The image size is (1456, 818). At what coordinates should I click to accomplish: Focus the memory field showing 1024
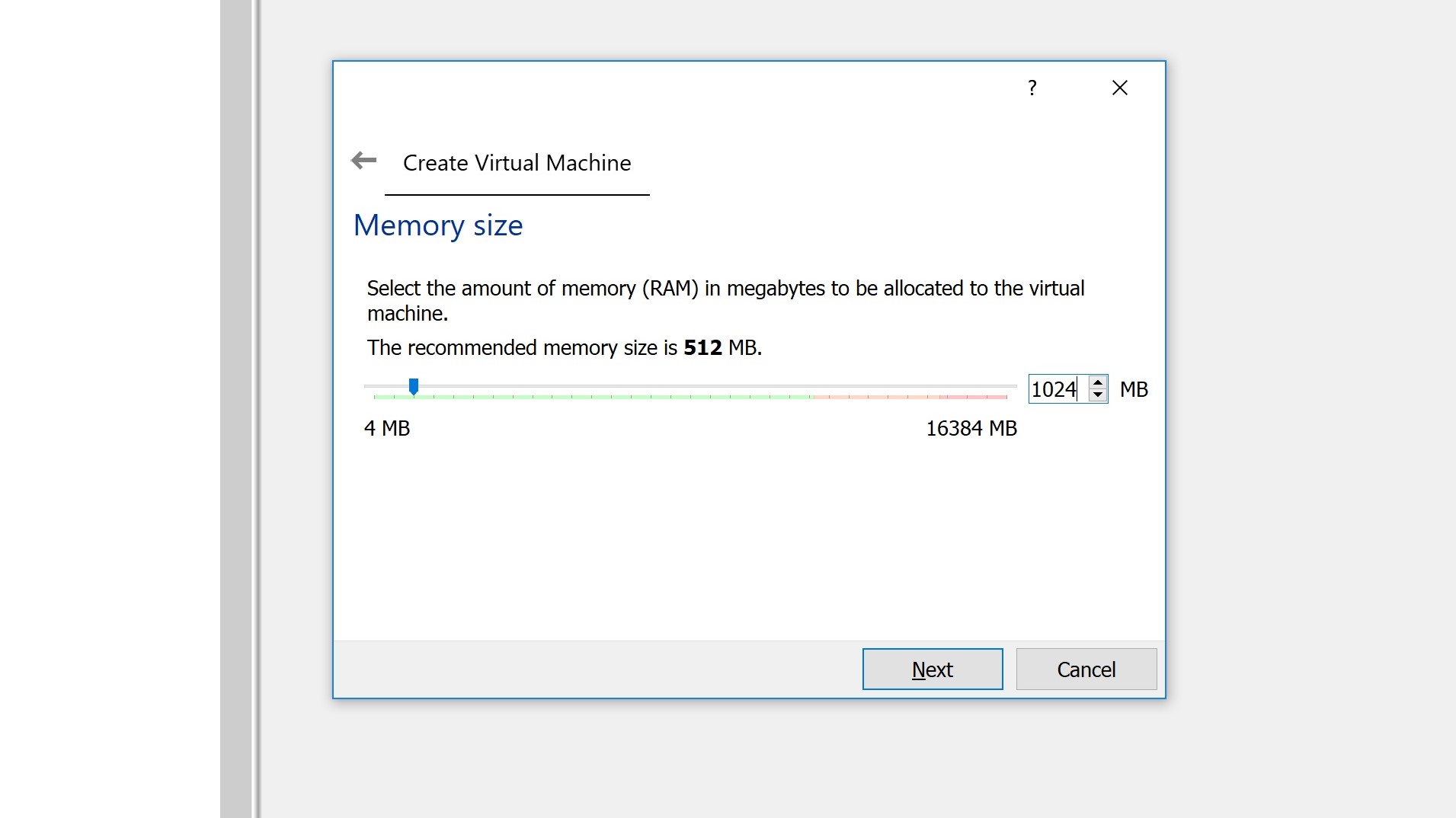(x=1055, y=389)
